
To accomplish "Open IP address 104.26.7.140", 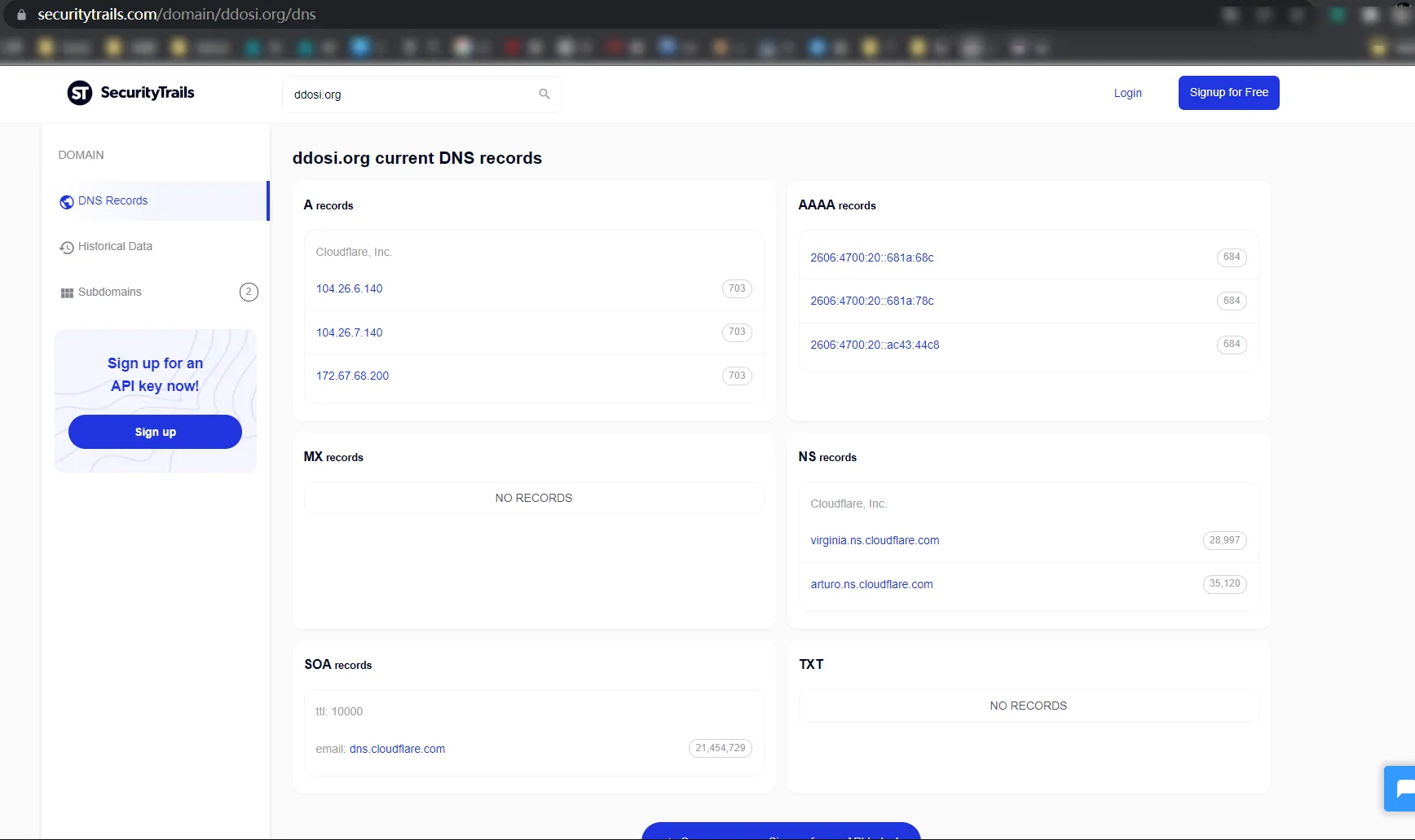I will [x=349, y=332].
